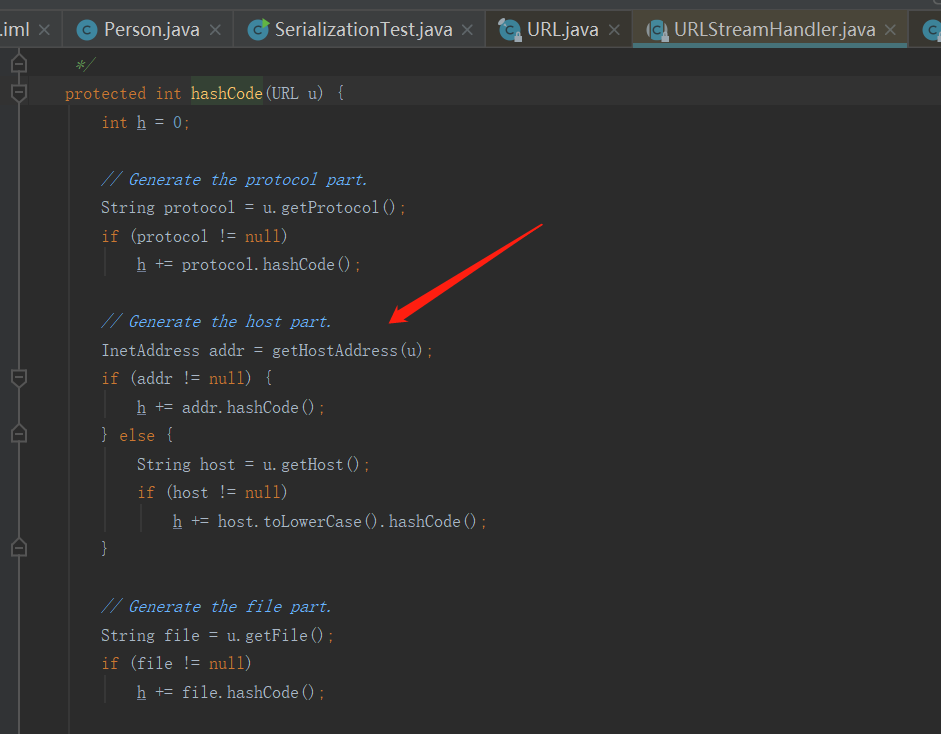The height and width of the screenshot is (734, 941).
Task: Close the SerializationTest.java editor tab
Action: tap(468, 30)
